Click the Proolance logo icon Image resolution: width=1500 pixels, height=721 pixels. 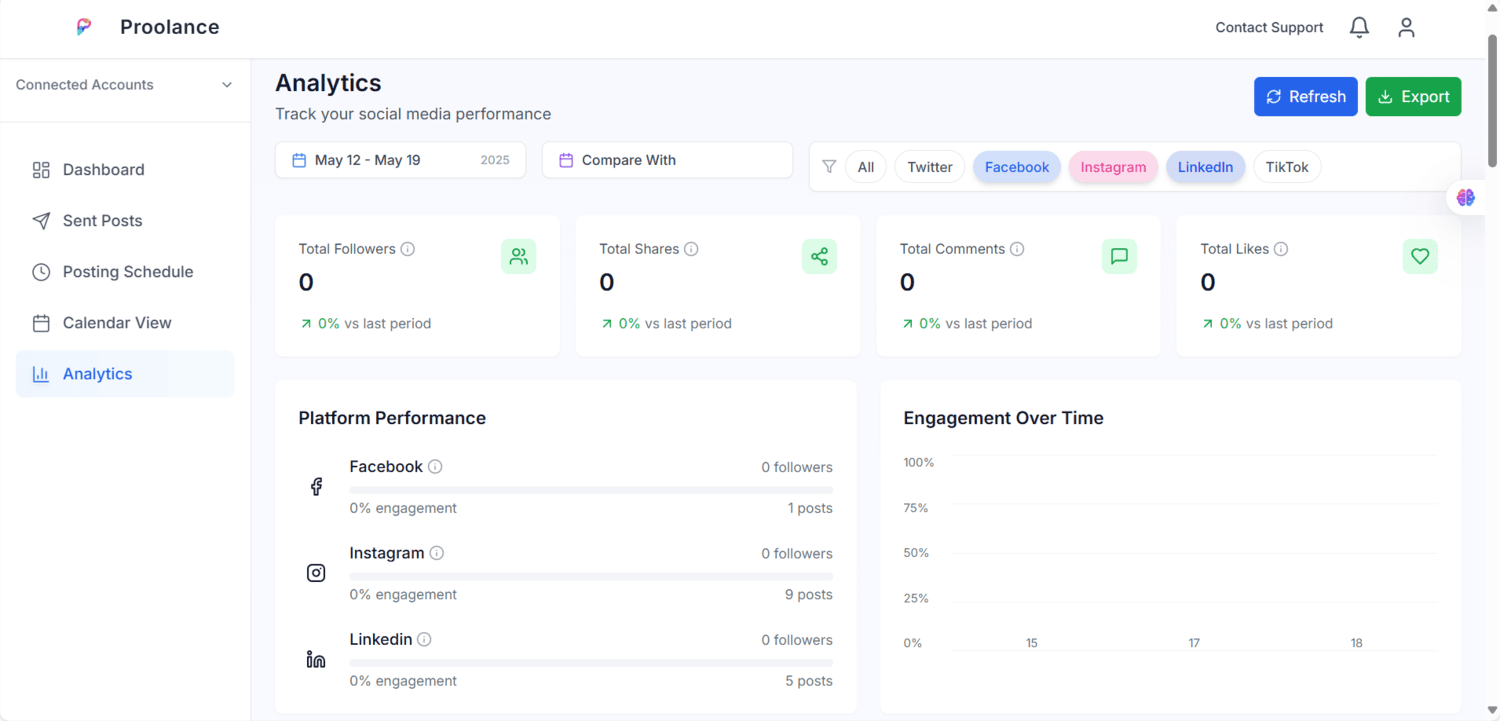84,27
